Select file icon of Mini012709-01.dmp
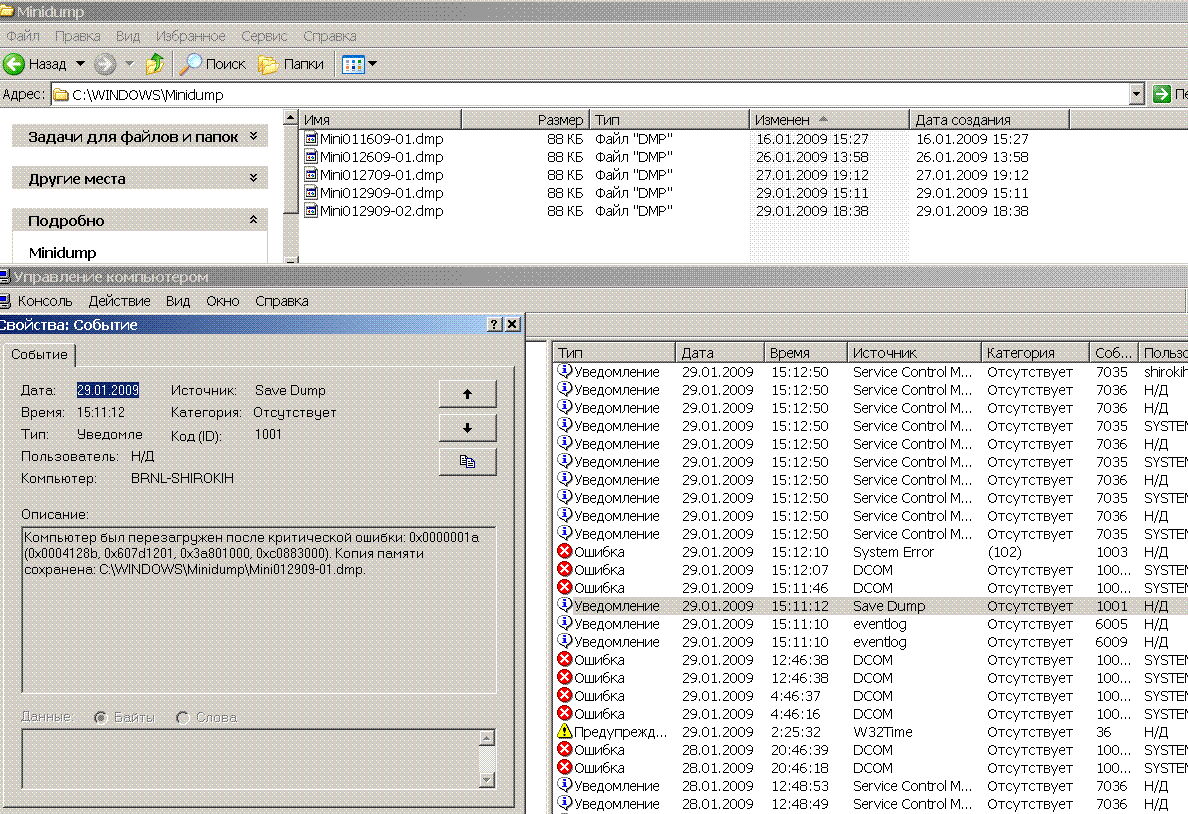Image resolution: width=1188 pixels, height=814 pixels. [311, 175]
